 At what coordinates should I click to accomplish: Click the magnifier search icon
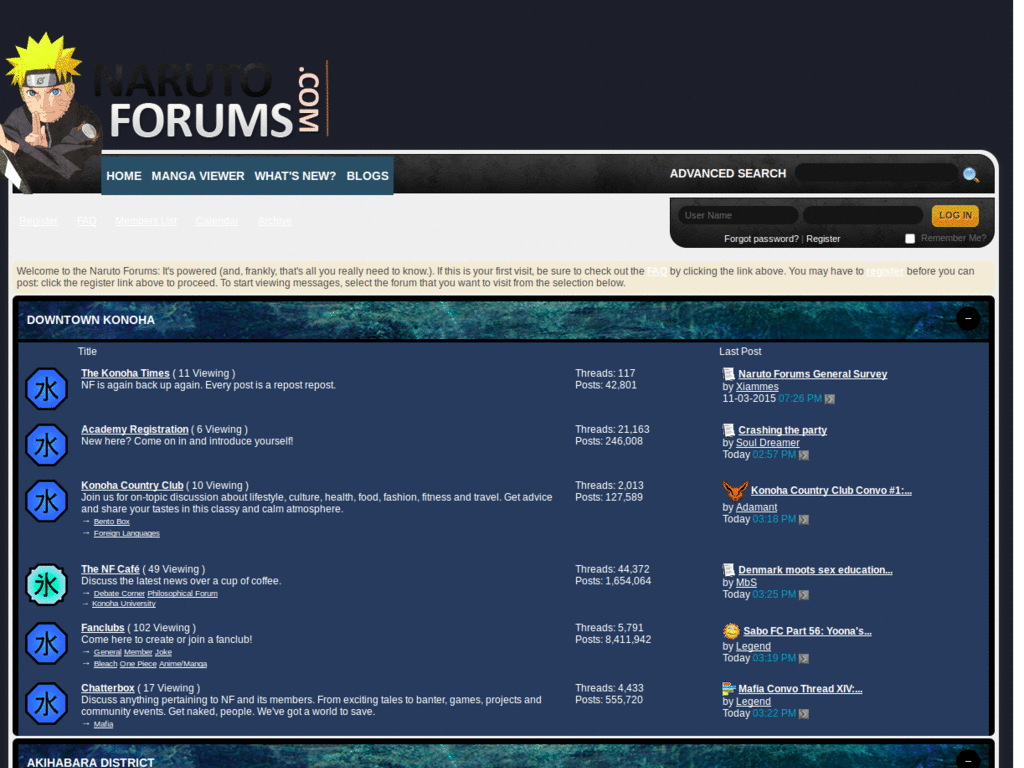970,175
